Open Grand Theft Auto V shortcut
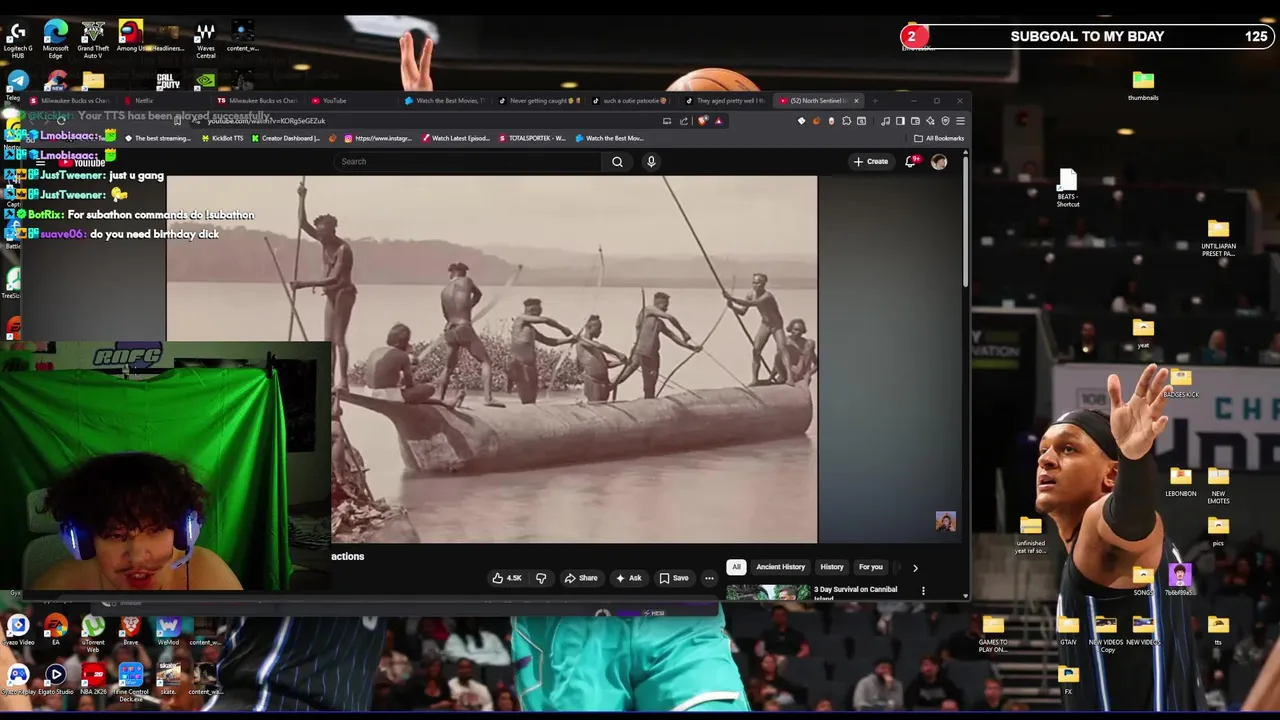Screen dimensions: 1280x720 (93, 38)
